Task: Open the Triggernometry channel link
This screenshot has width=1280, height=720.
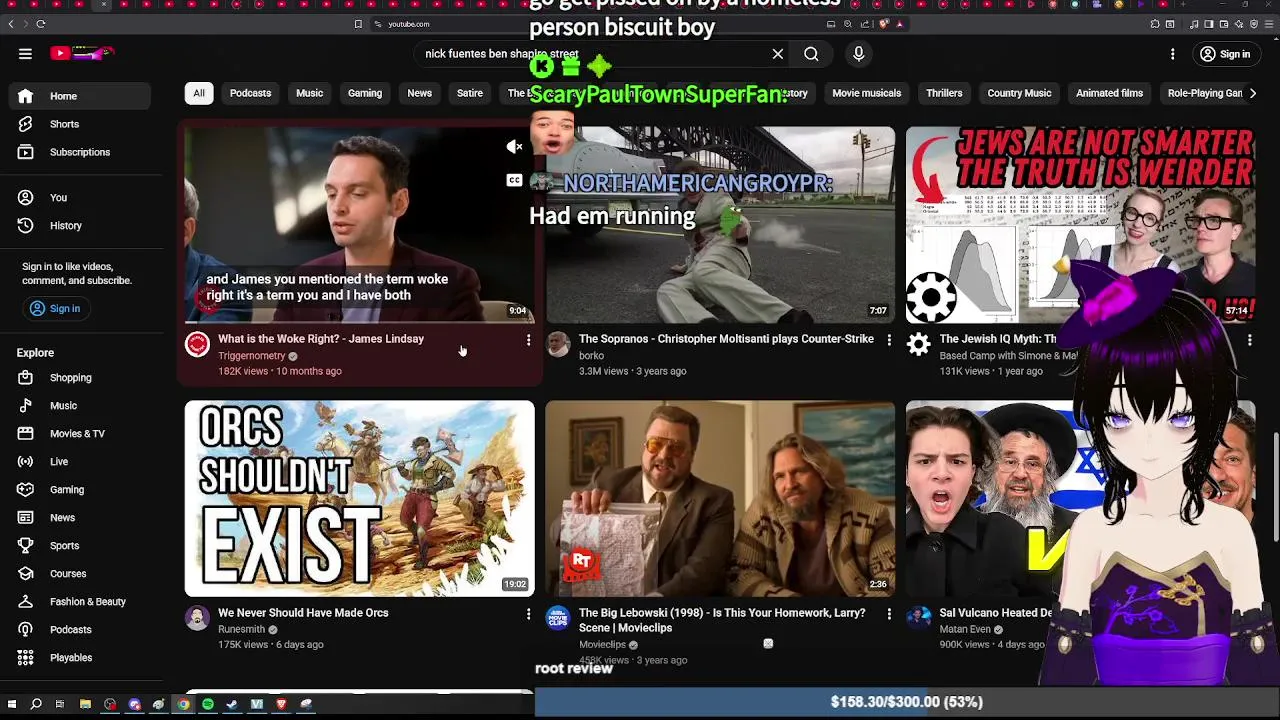Action: pos(252,356)
